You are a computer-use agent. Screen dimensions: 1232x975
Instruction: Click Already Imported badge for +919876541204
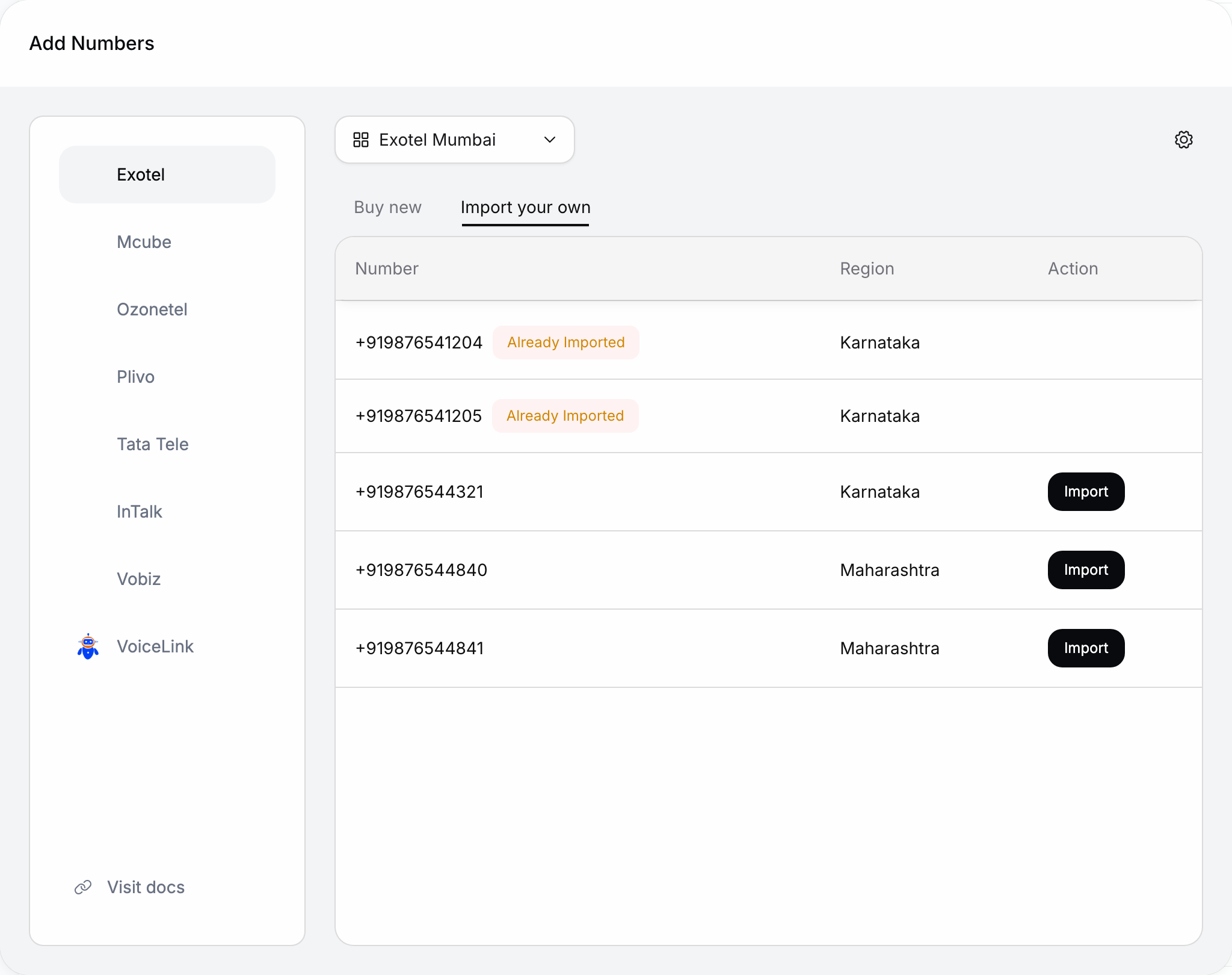tap(565, 342)
